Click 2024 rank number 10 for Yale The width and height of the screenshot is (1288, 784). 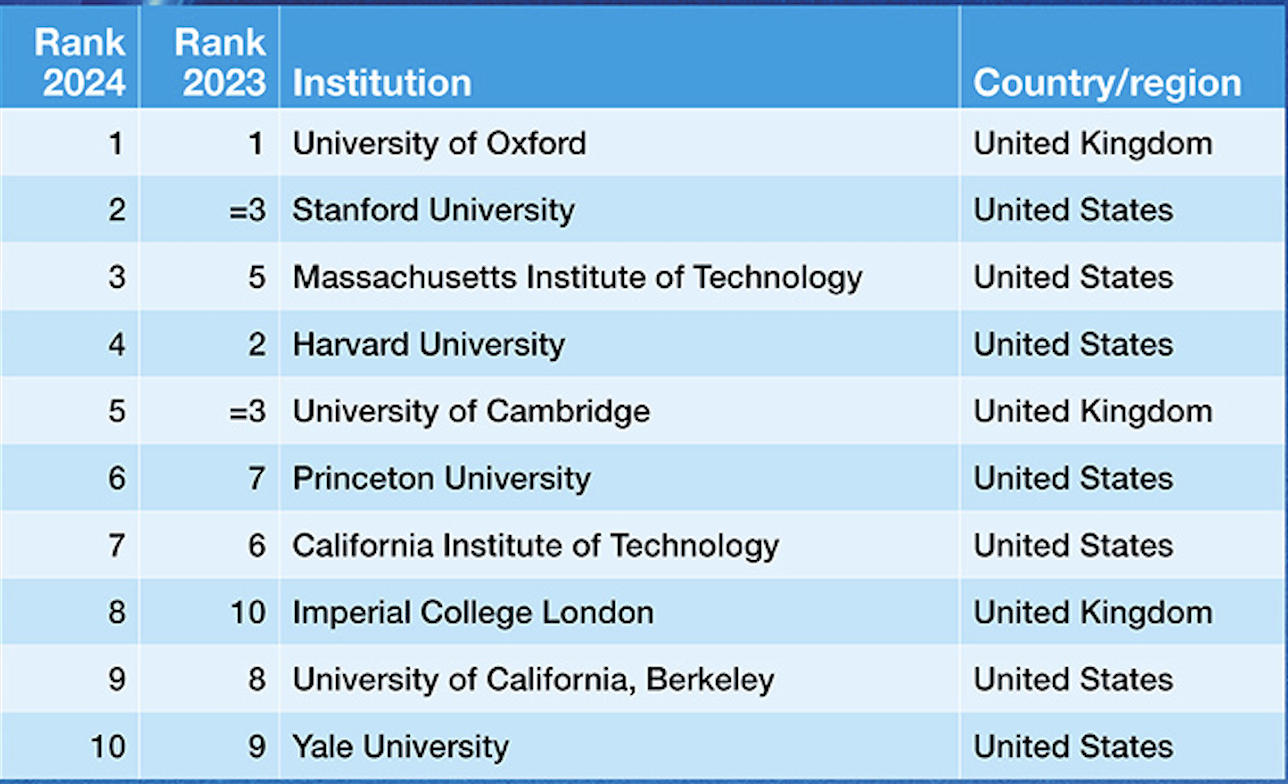point(108,746)
